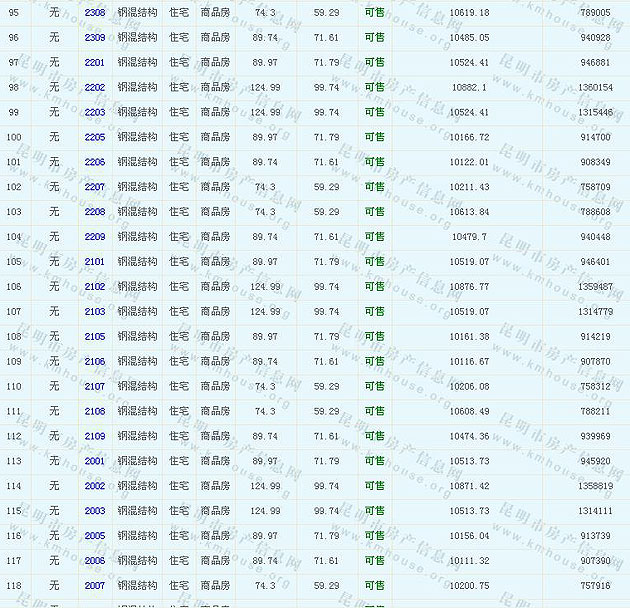Open room 2203 details link

pos(94,112)
